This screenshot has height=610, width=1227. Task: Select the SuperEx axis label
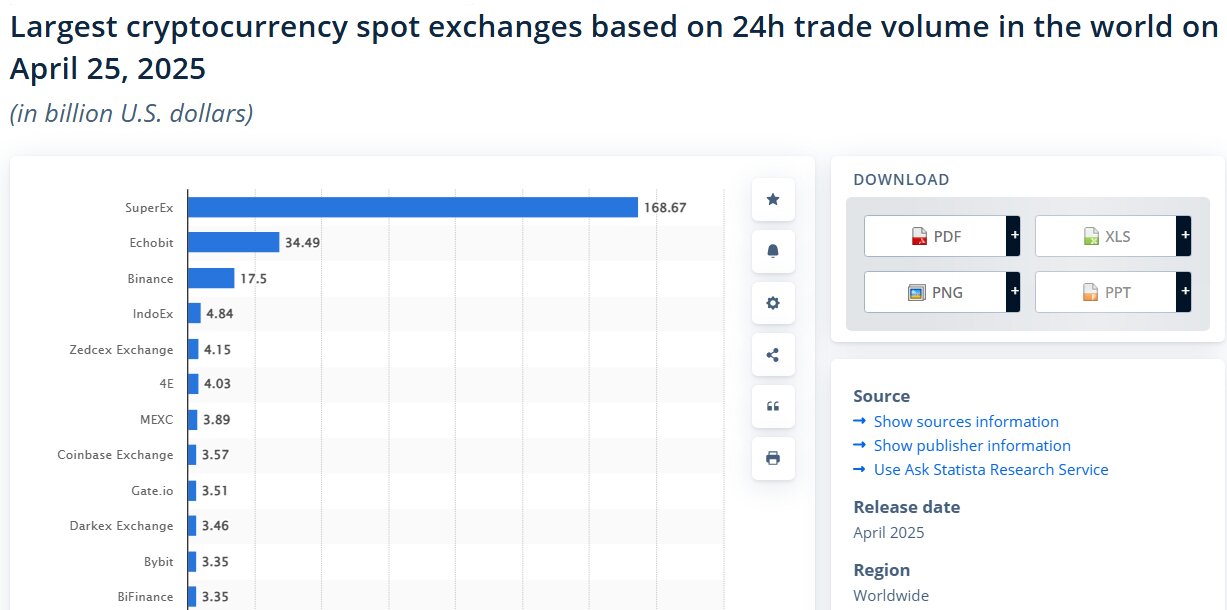tap(149, 208)
